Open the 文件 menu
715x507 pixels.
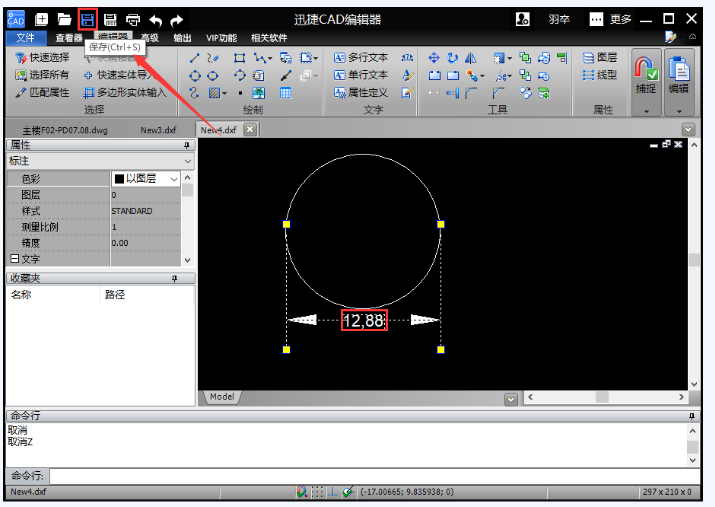pyautogui.click(x=26, y=38)
